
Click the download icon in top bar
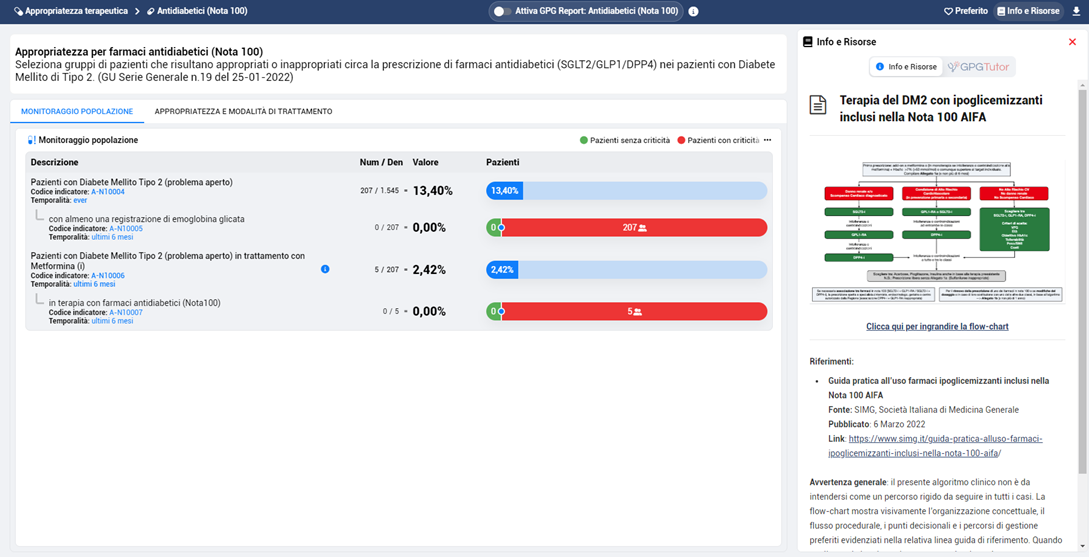point(1076,11)
